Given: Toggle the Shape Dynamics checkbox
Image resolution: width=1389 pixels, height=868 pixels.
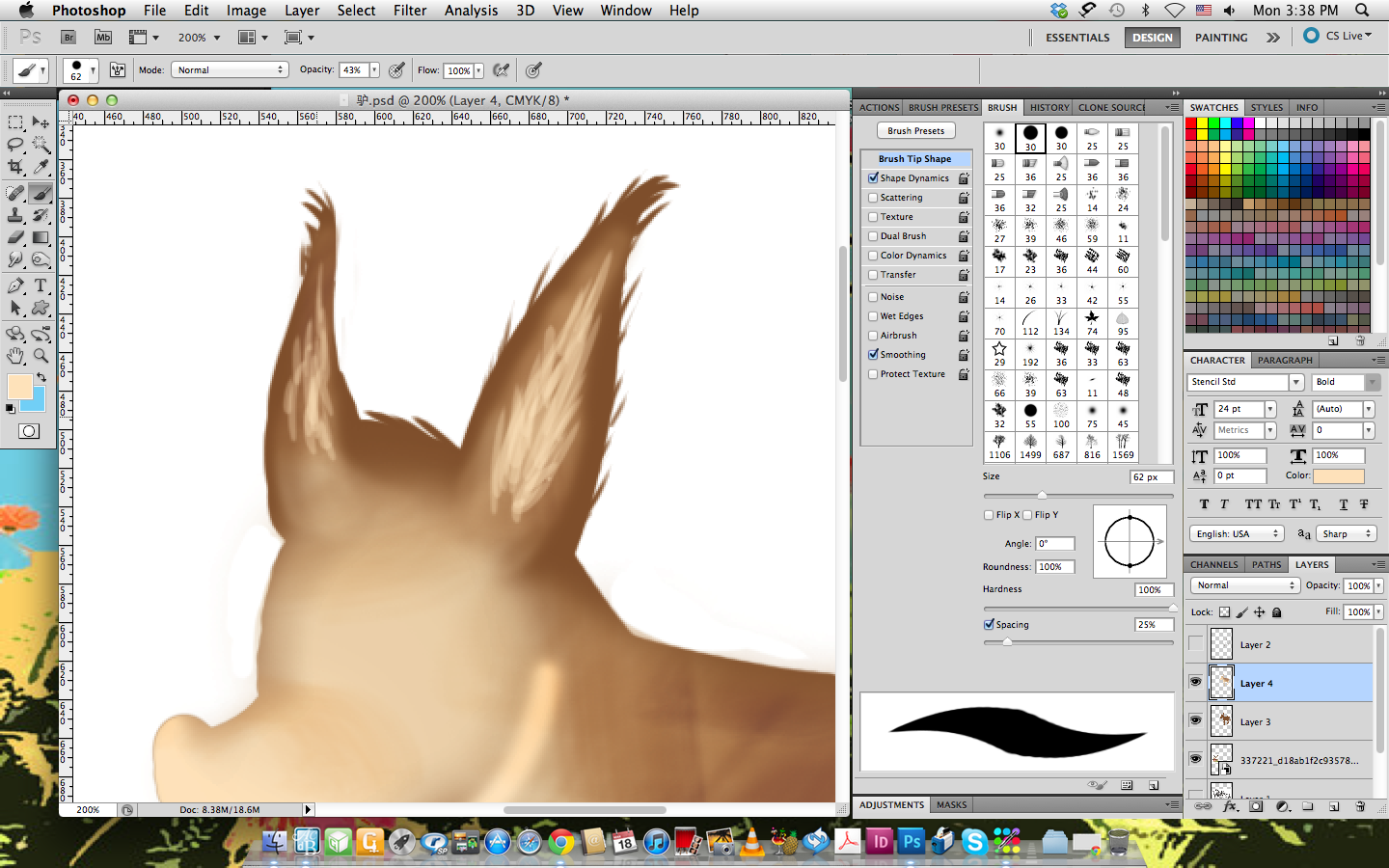Looking at the screenshot, I should [x=873, y=178].
